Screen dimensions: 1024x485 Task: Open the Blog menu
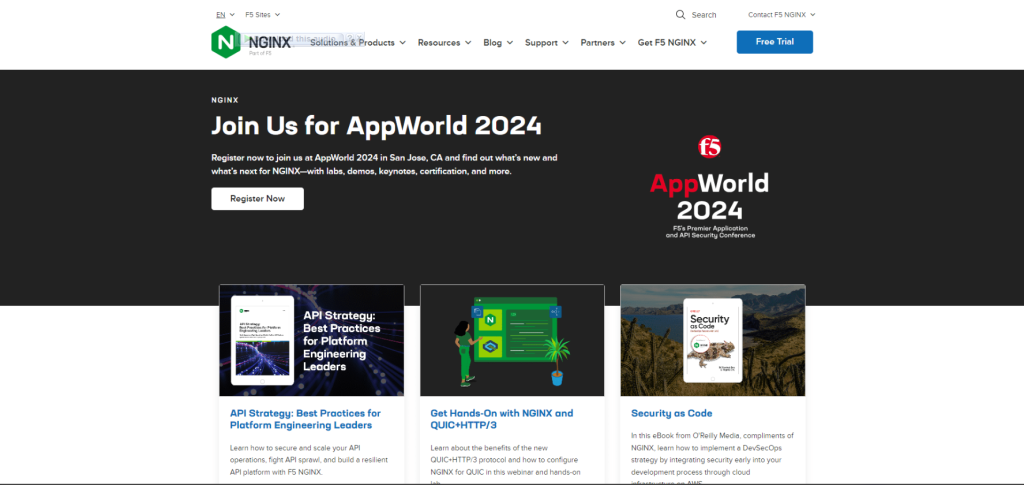(x=498, y=42)
